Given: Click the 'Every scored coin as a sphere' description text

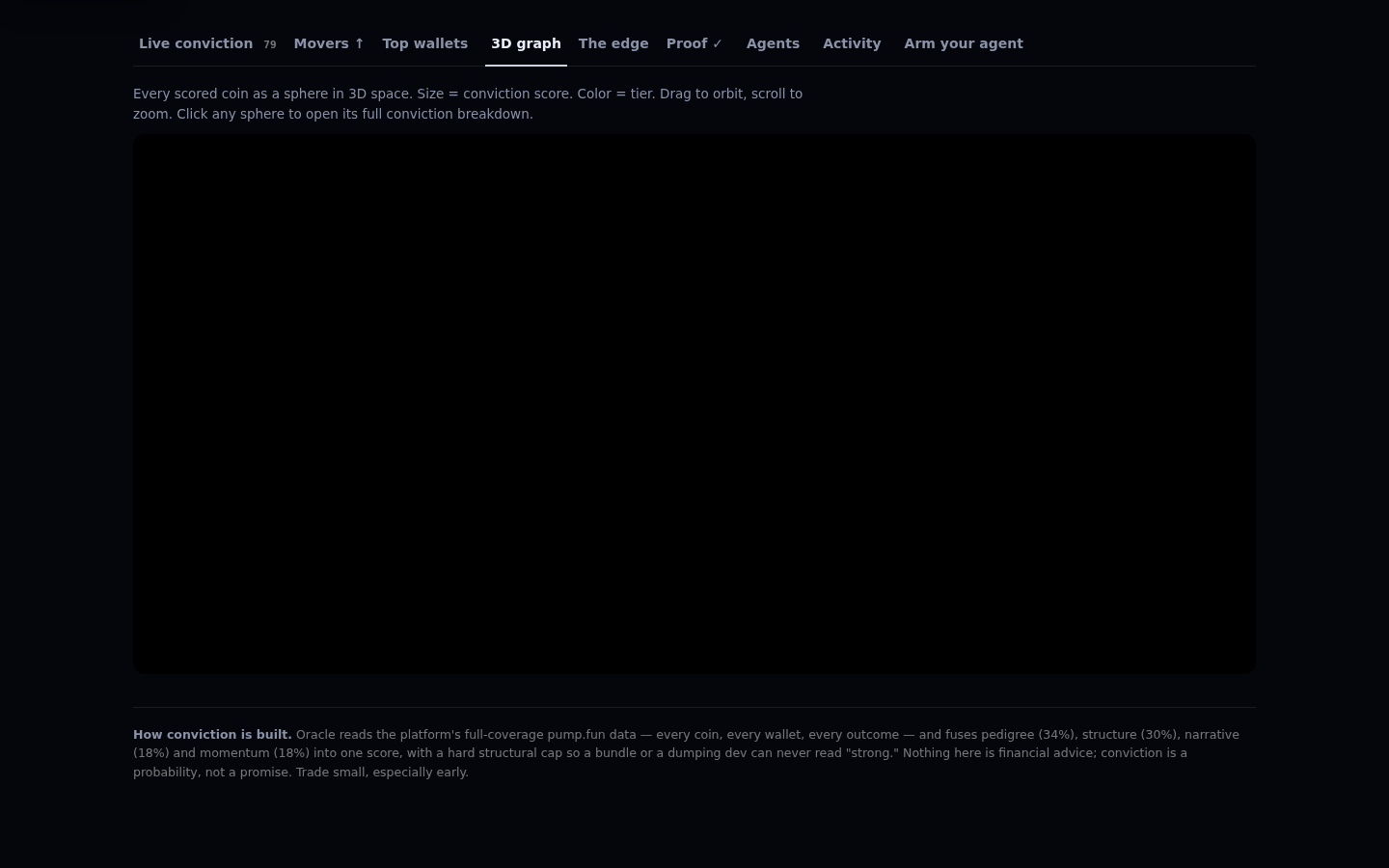Looking at the screenshot, I should point(468,104).
